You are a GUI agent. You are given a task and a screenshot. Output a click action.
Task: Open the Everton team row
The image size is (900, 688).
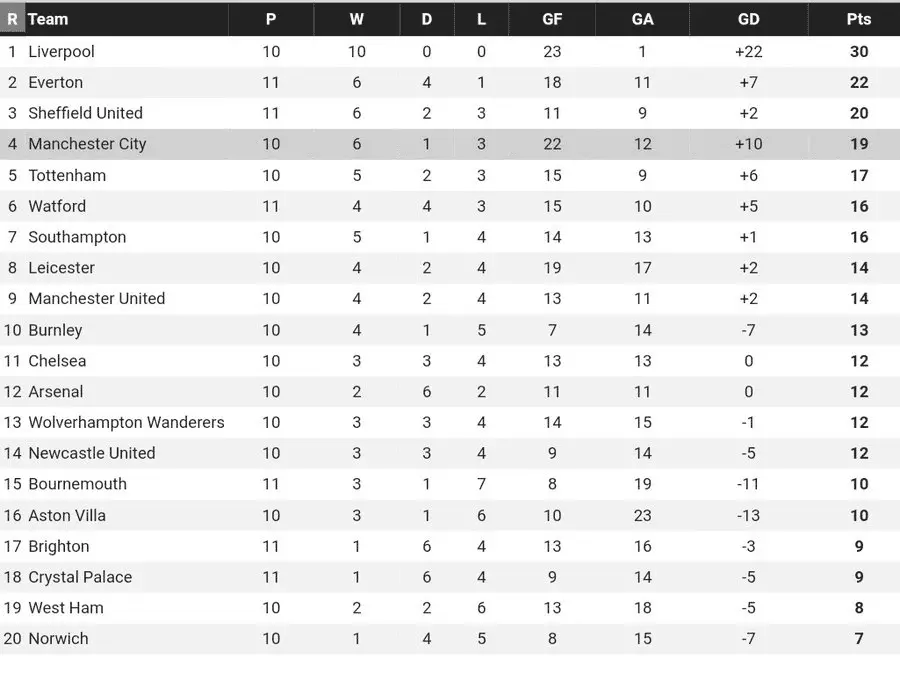coord(55,82)
